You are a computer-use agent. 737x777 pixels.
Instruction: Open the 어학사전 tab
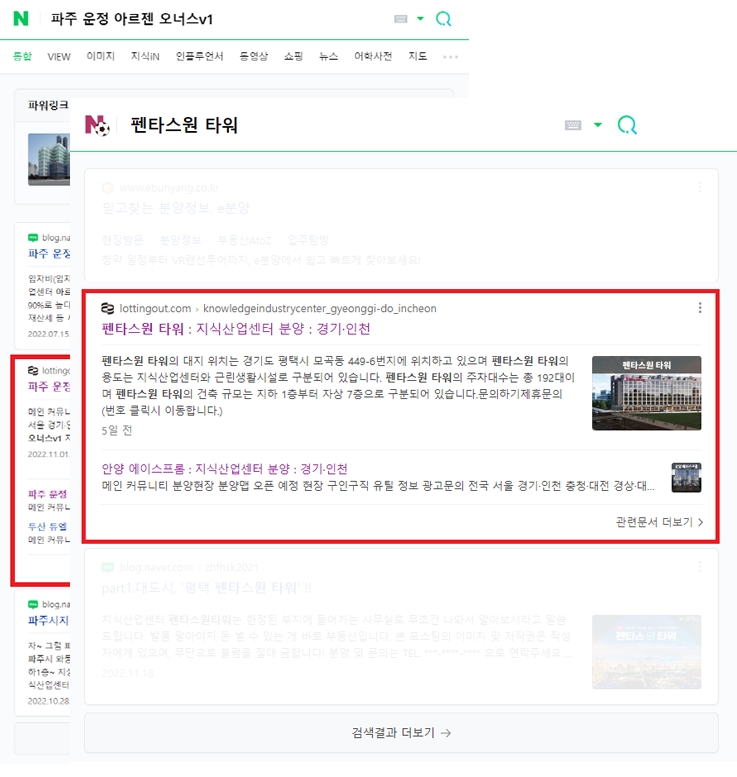point(373,56)
